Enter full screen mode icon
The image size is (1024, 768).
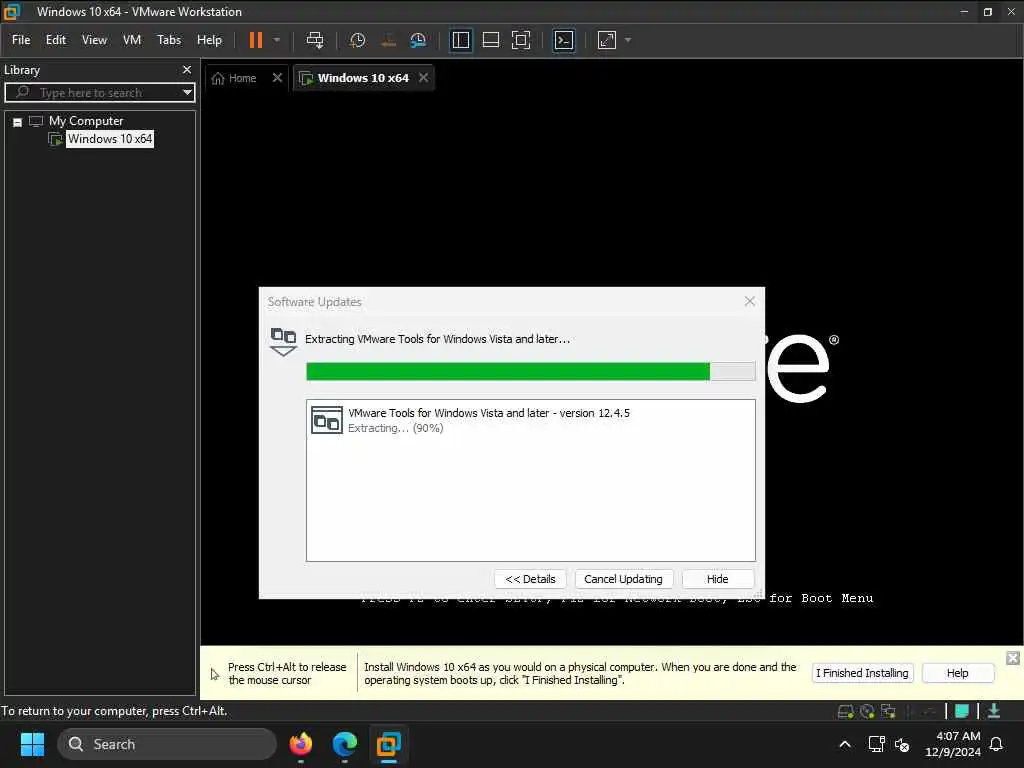520,40
